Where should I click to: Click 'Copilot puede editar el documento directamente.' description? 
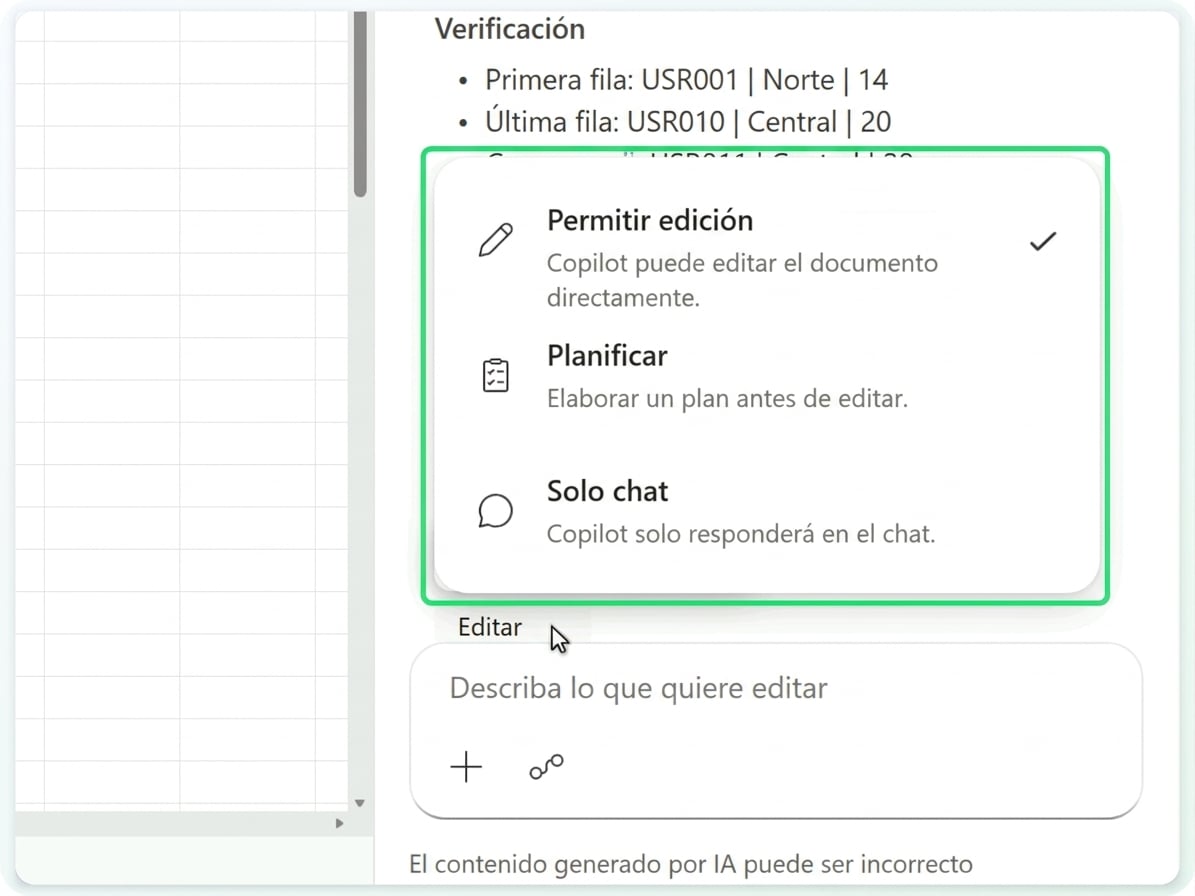[742, 280]
